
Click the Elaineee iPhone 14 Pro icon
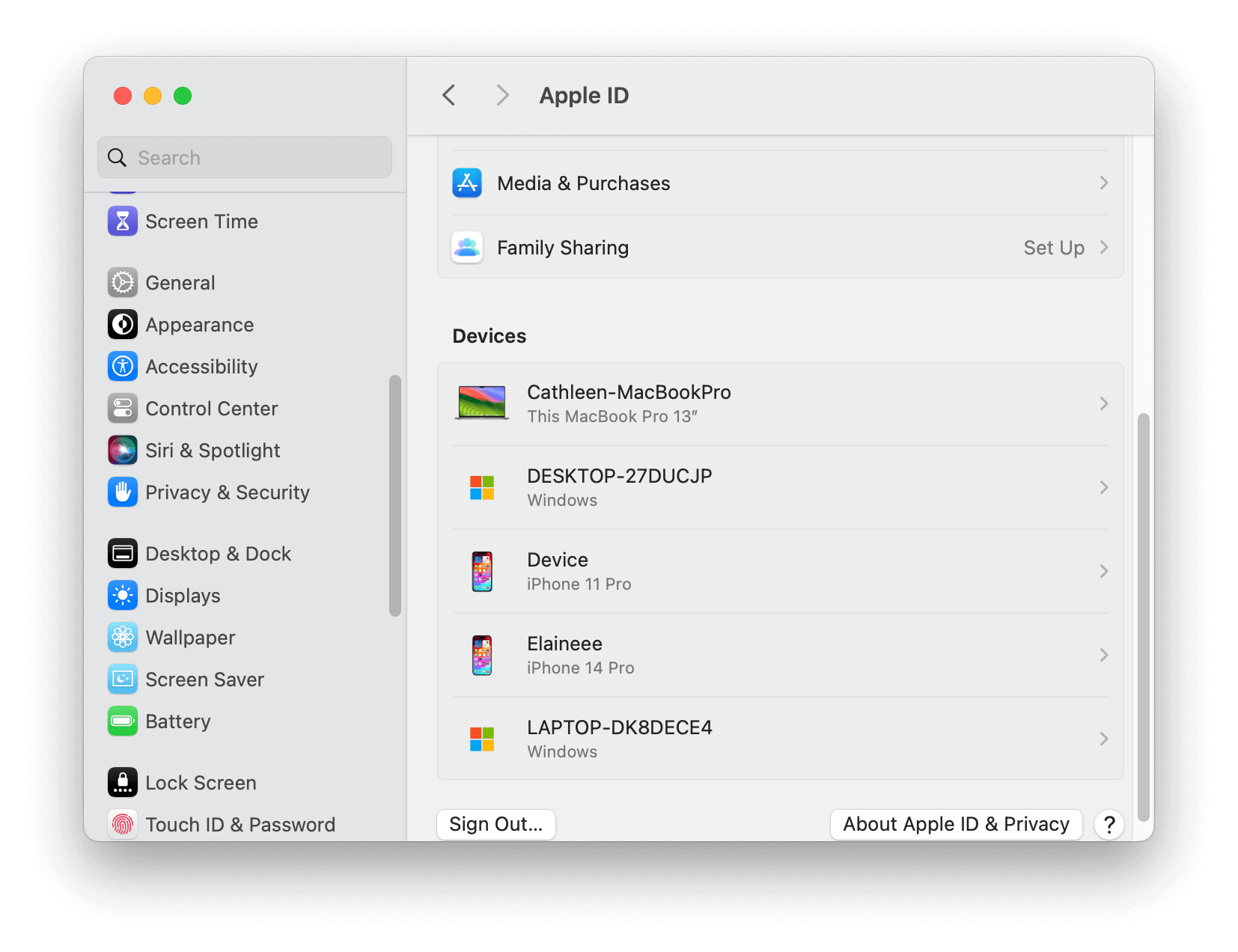click(x=482, y=656)
